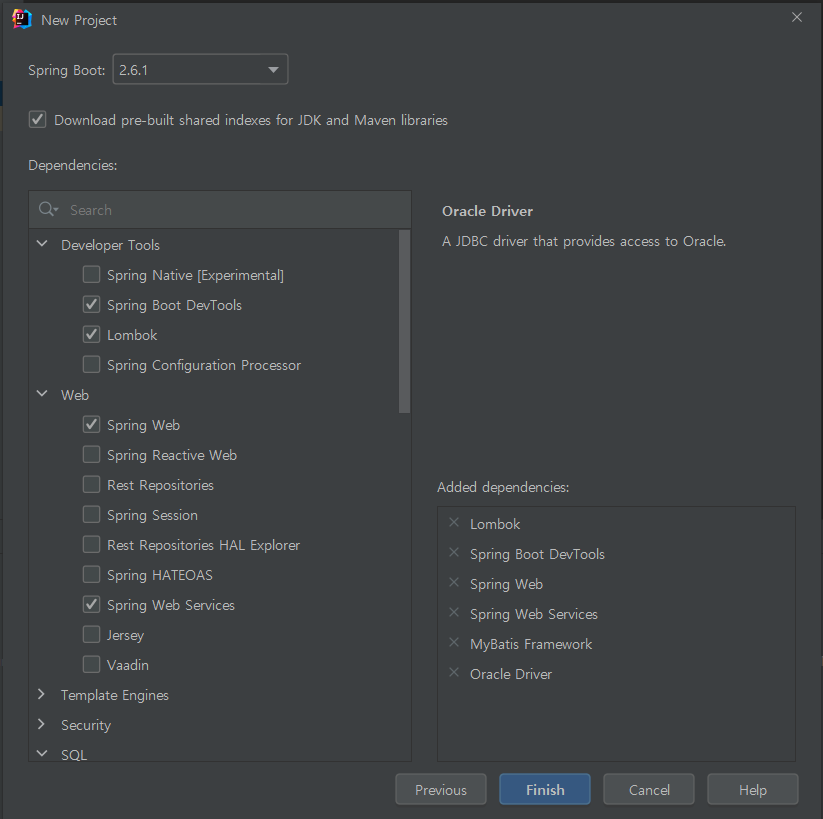Enable Spring Configuration Processor
Viewport: 823px width, 819px height.
pos(91,364)
